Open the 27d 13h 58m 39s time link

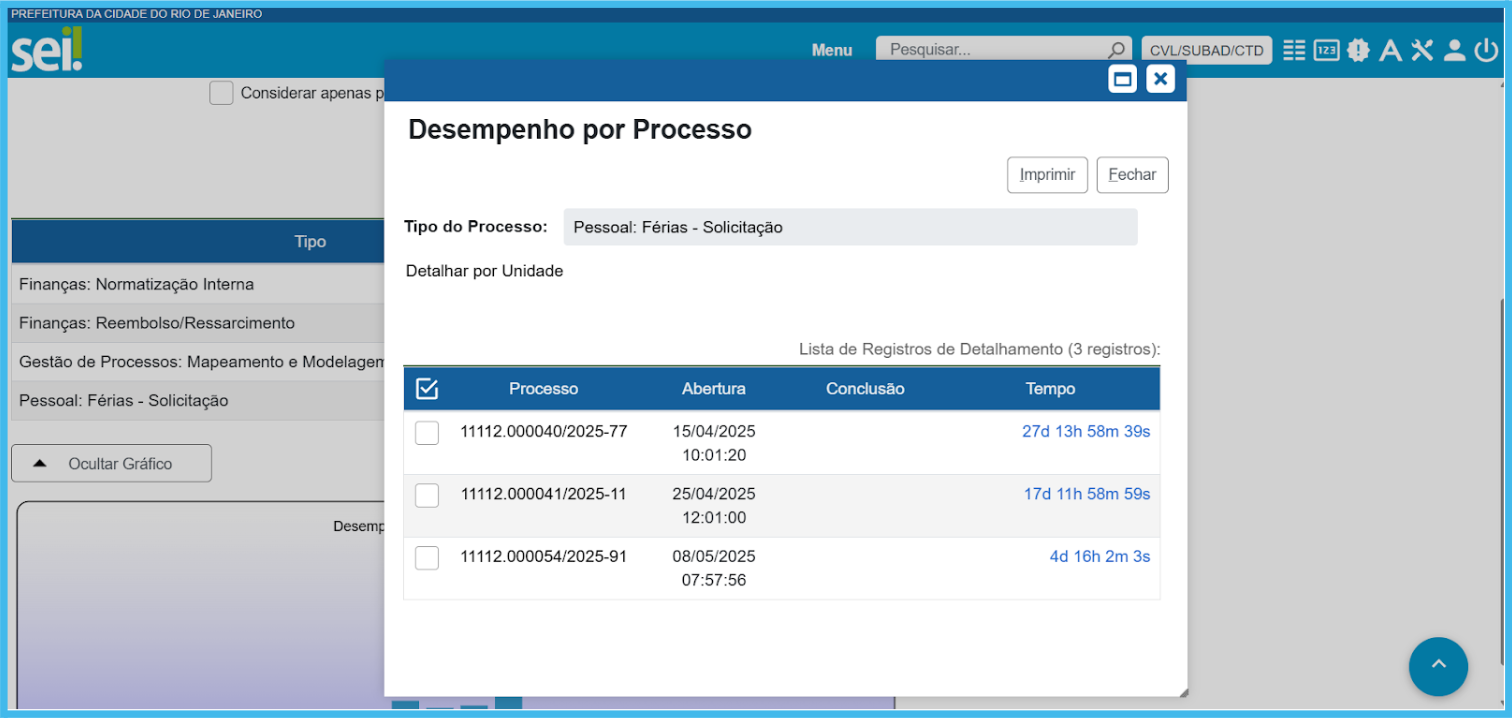coord(1085,432)
